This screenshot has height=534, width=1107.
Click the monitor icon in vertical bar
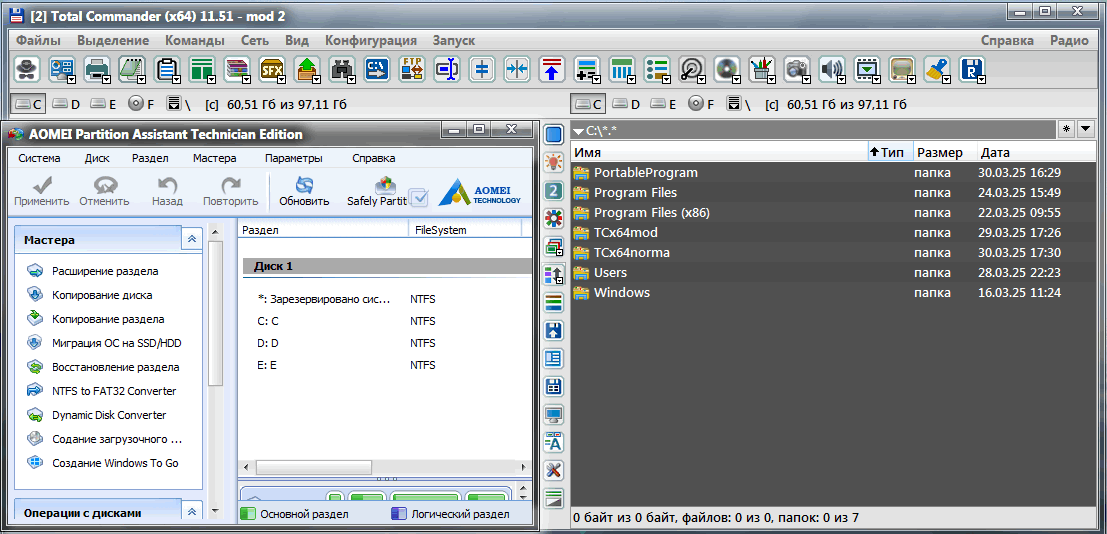[x=554, y=415]
